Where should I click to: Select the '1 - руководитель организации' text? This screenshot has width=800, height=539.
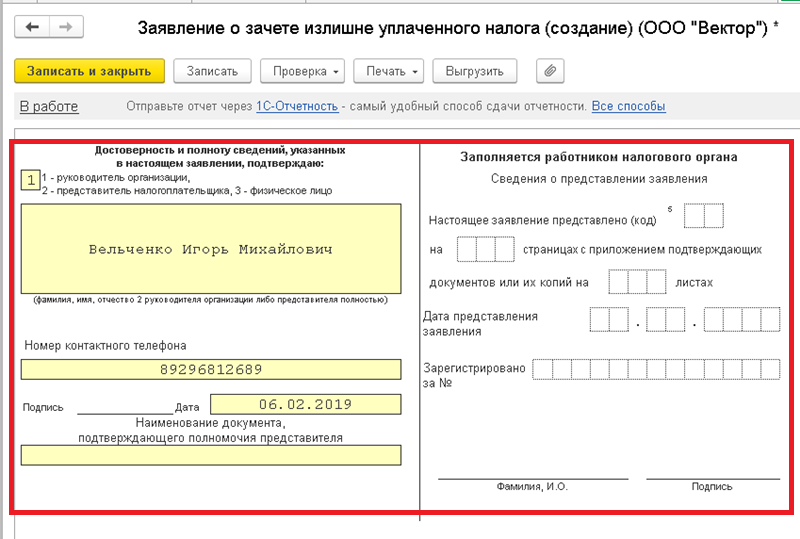116,178
